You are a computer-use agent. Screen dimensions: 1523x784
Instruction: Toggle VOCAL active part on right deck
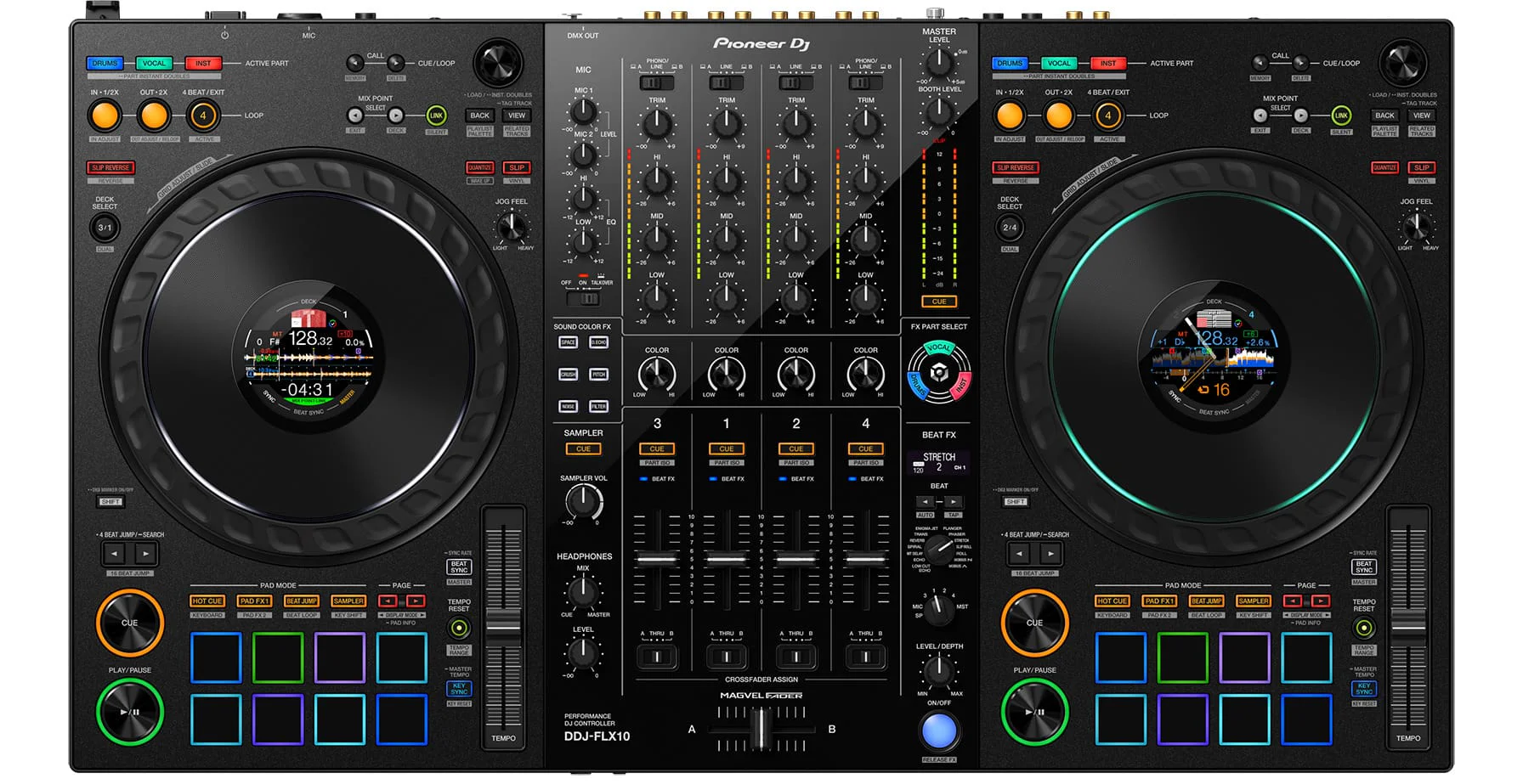point(1059,63)
